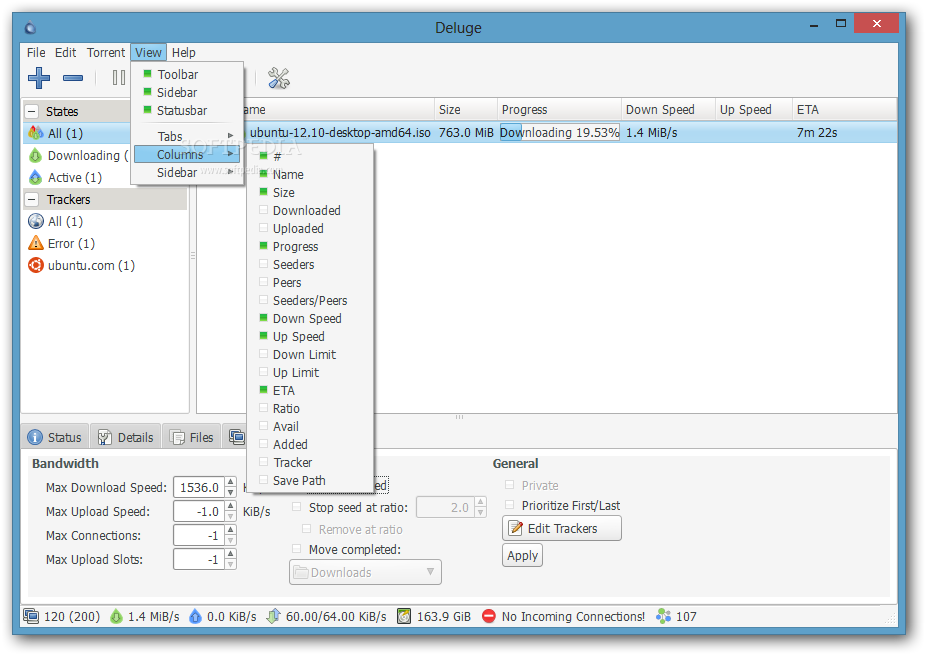Screen dimensions: 926x655
Task: Toggle the # column checkbox
Action: point(263,156)
